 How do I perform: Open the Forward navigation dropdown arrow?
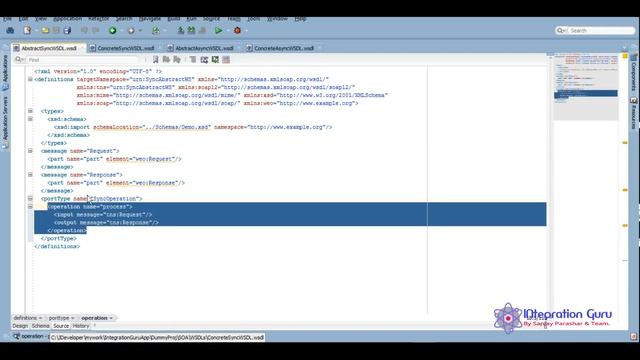pos(140,31)
